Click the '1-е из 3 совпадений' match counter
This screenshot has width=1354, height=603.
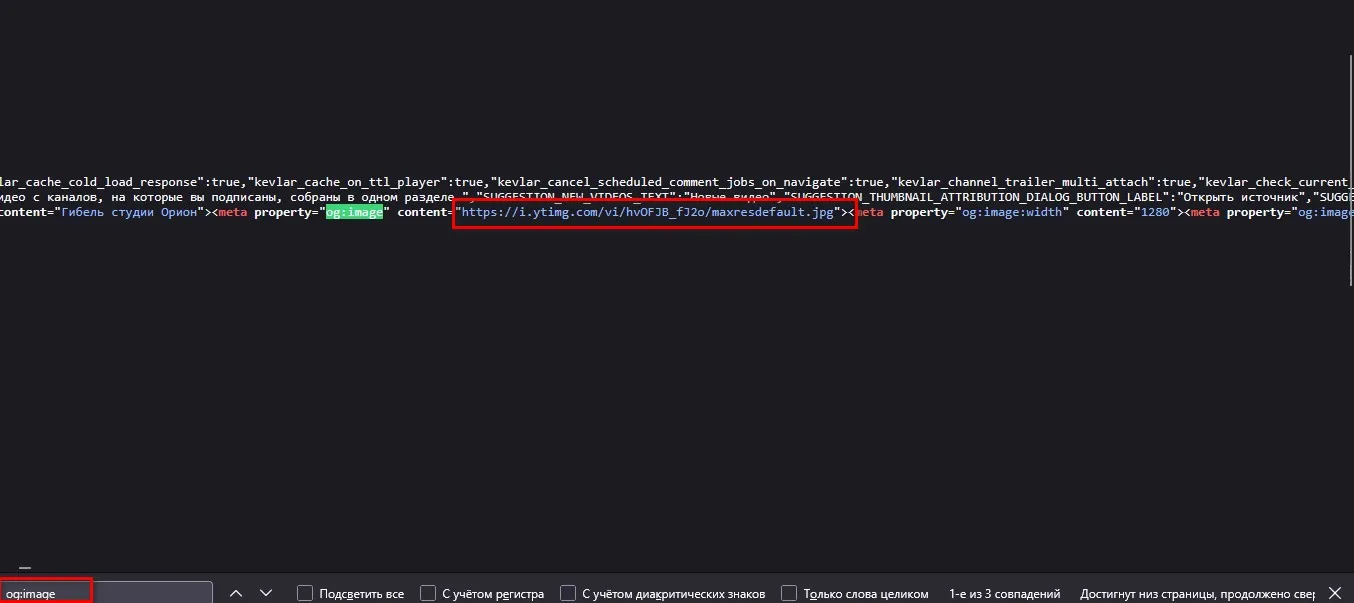[1004, 593]
